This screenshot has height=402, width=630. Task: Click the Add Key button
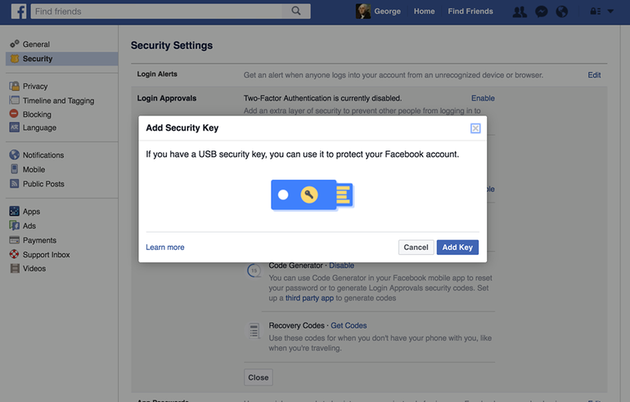(x=458, y=247)
